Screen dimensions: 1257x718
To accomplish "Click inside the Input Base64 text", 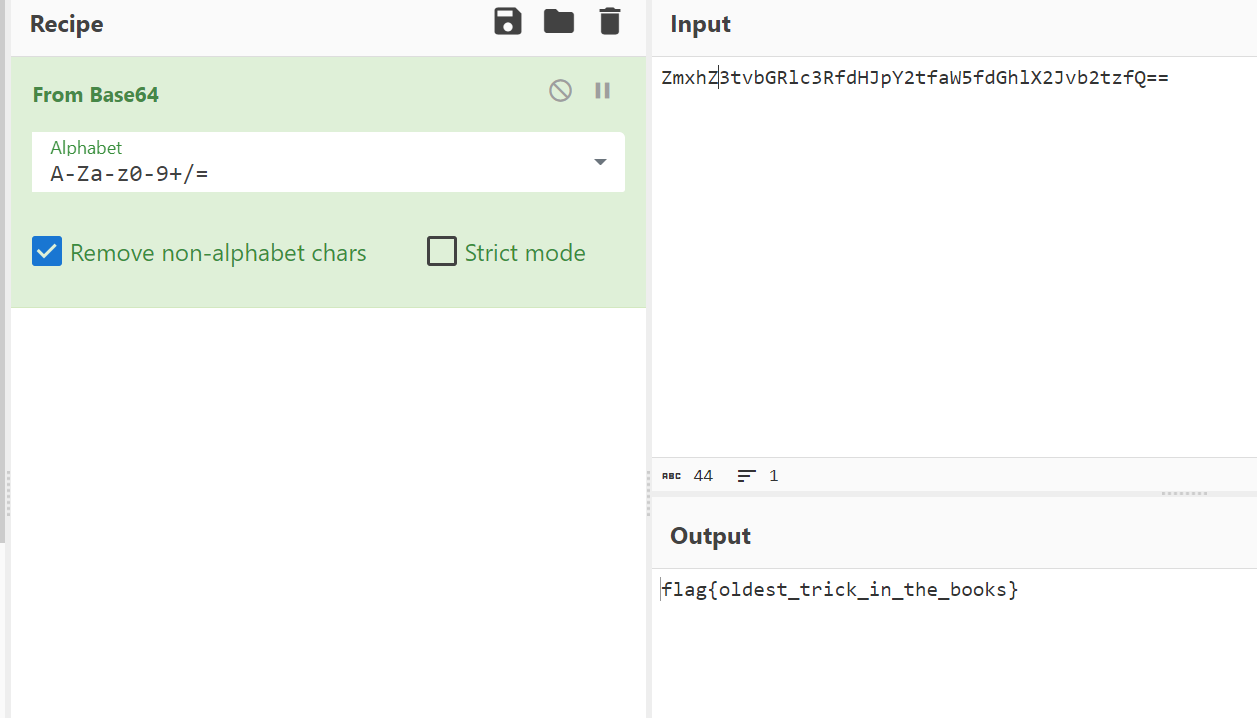I will (914, 78).
